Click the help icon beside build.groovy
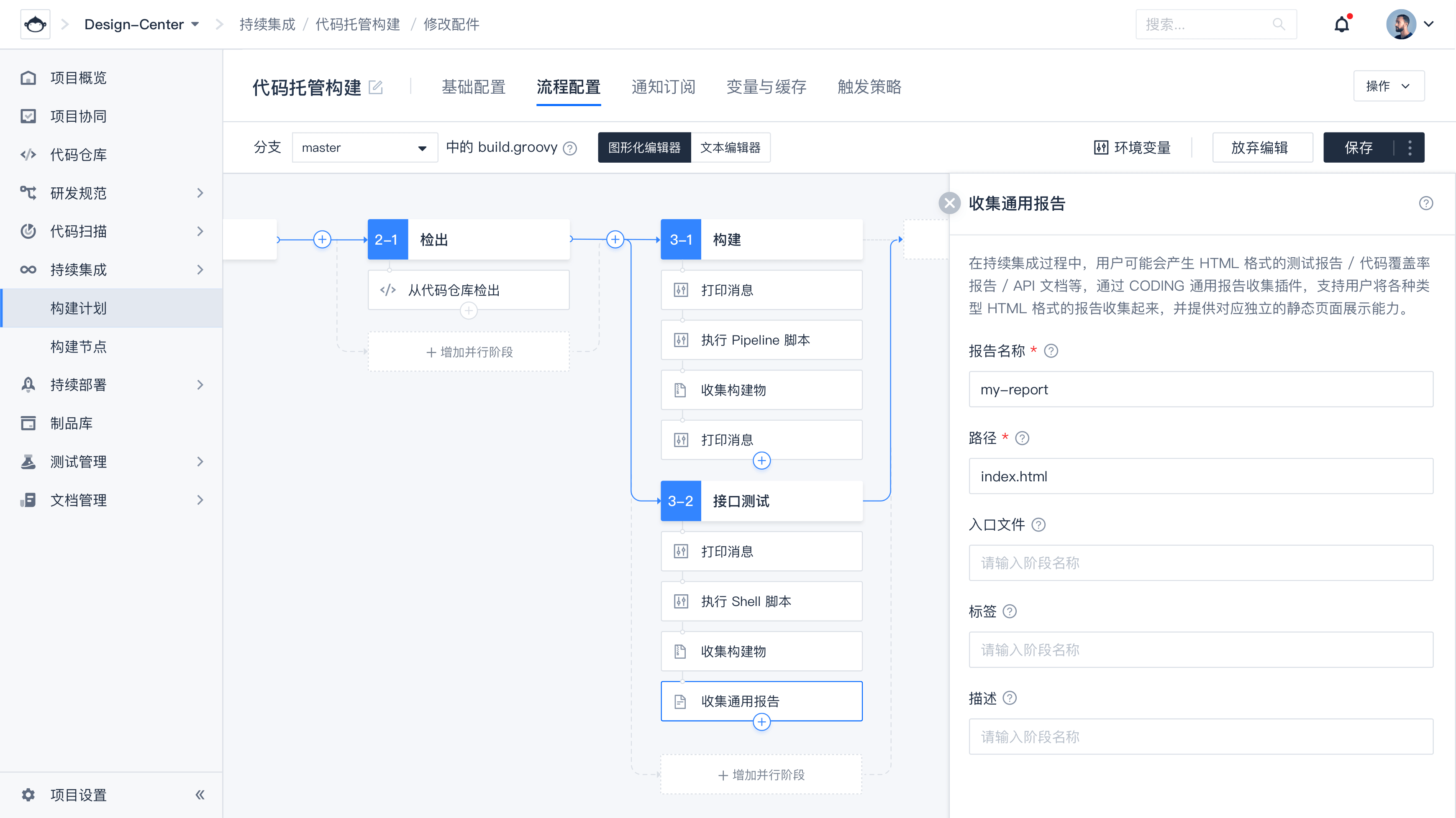This screenshot has height=818, width=1456. click(x=570, y=148)
